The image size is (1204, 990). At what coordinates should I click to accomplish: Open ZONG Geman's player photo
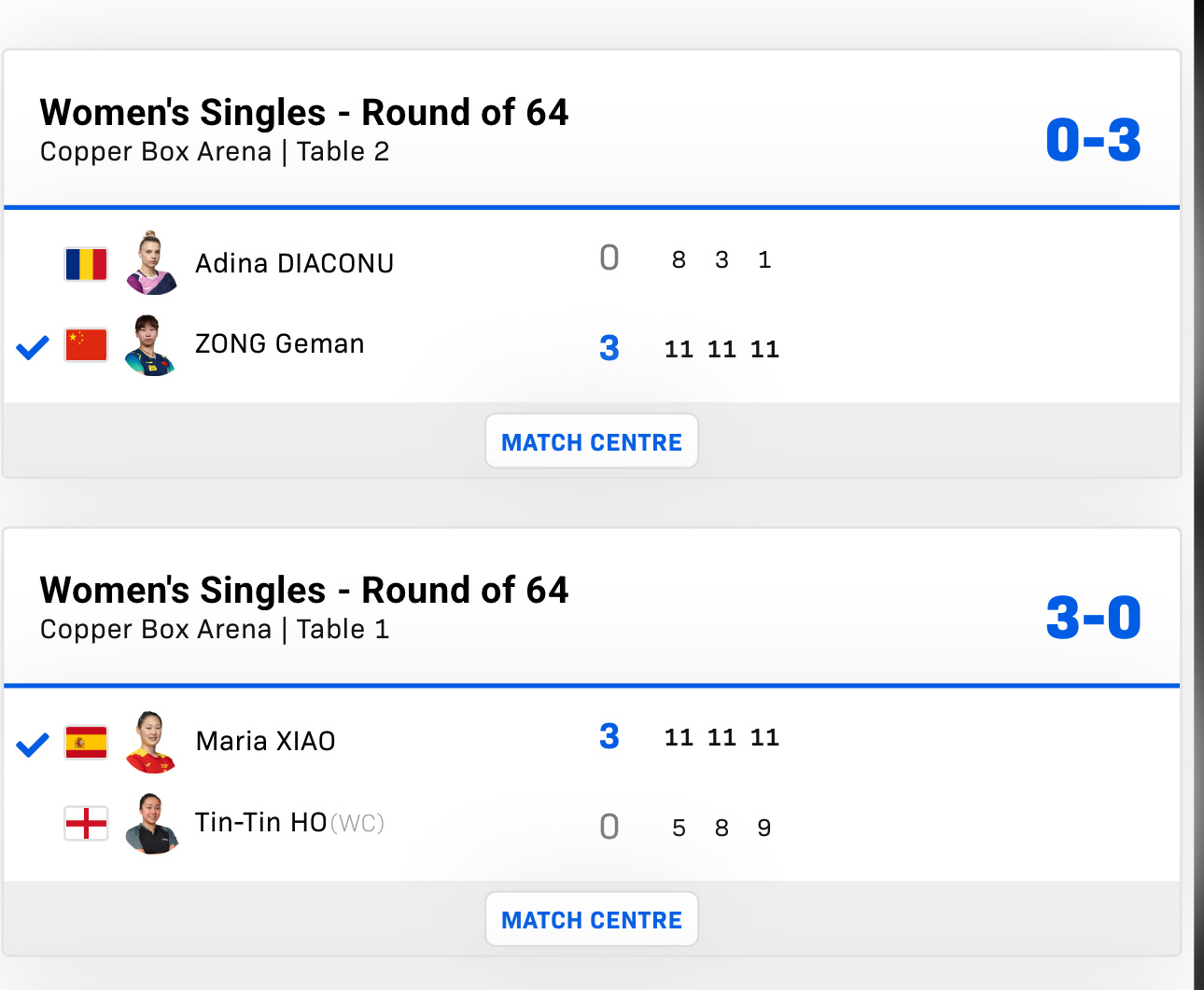click(150, 345)
